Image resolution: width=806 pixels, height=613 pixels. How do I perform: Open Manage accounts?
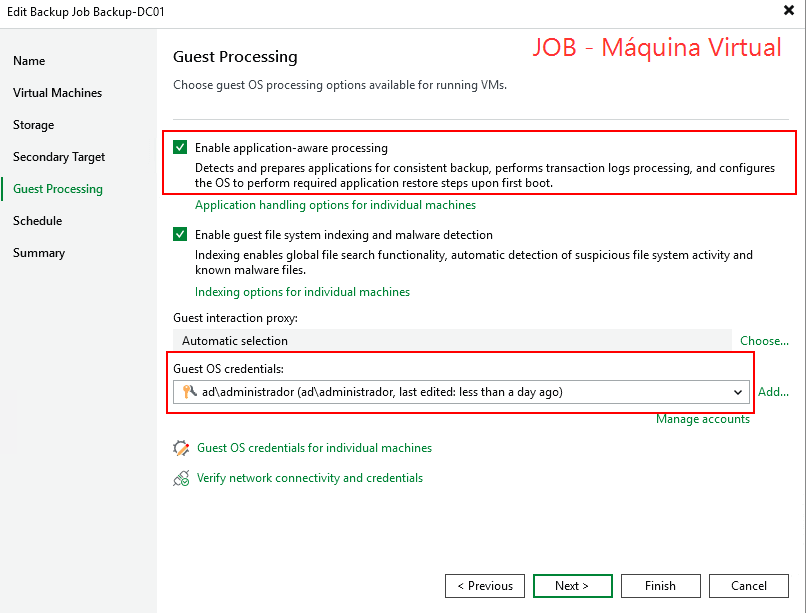(x=703, y=419)
